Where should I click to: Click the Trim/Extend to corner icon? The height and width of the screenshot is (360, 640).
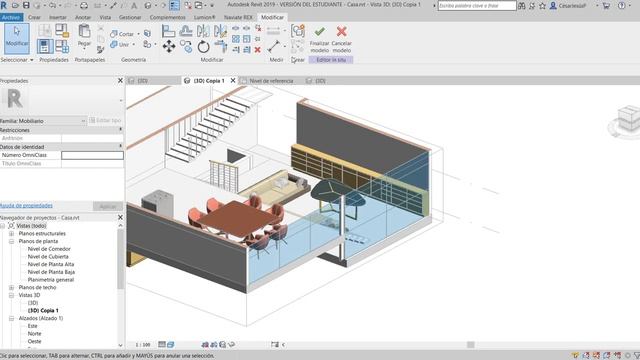pyautogui.click(x=220, y=46)
